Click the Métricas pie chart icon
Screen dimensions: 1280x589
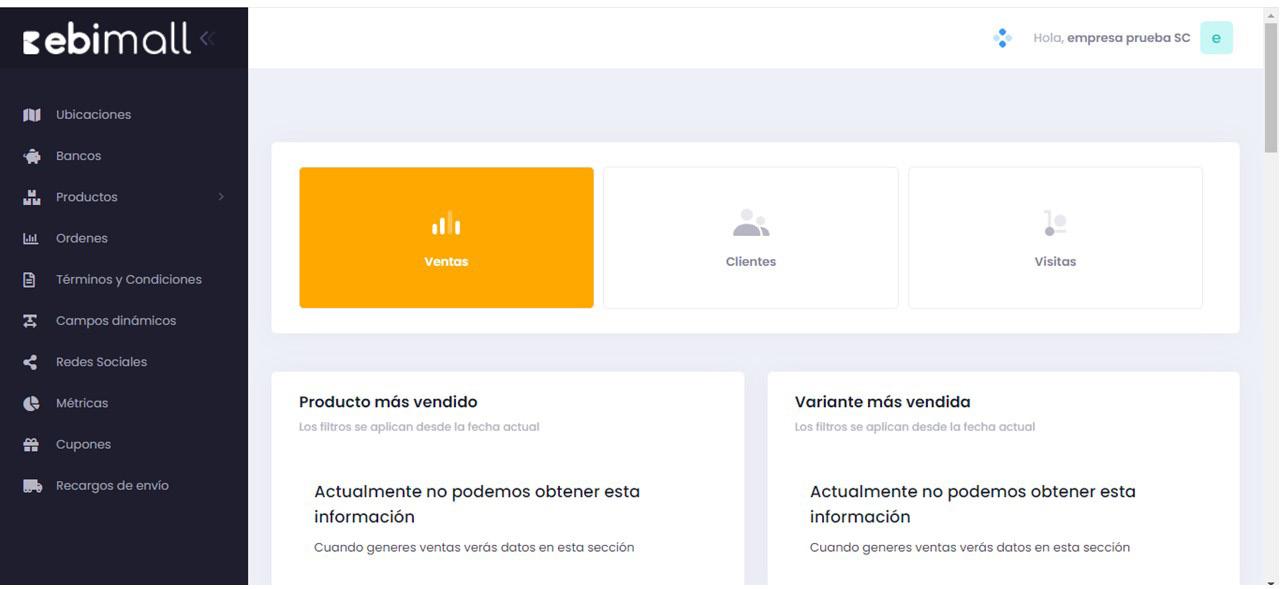coord(31,403)
